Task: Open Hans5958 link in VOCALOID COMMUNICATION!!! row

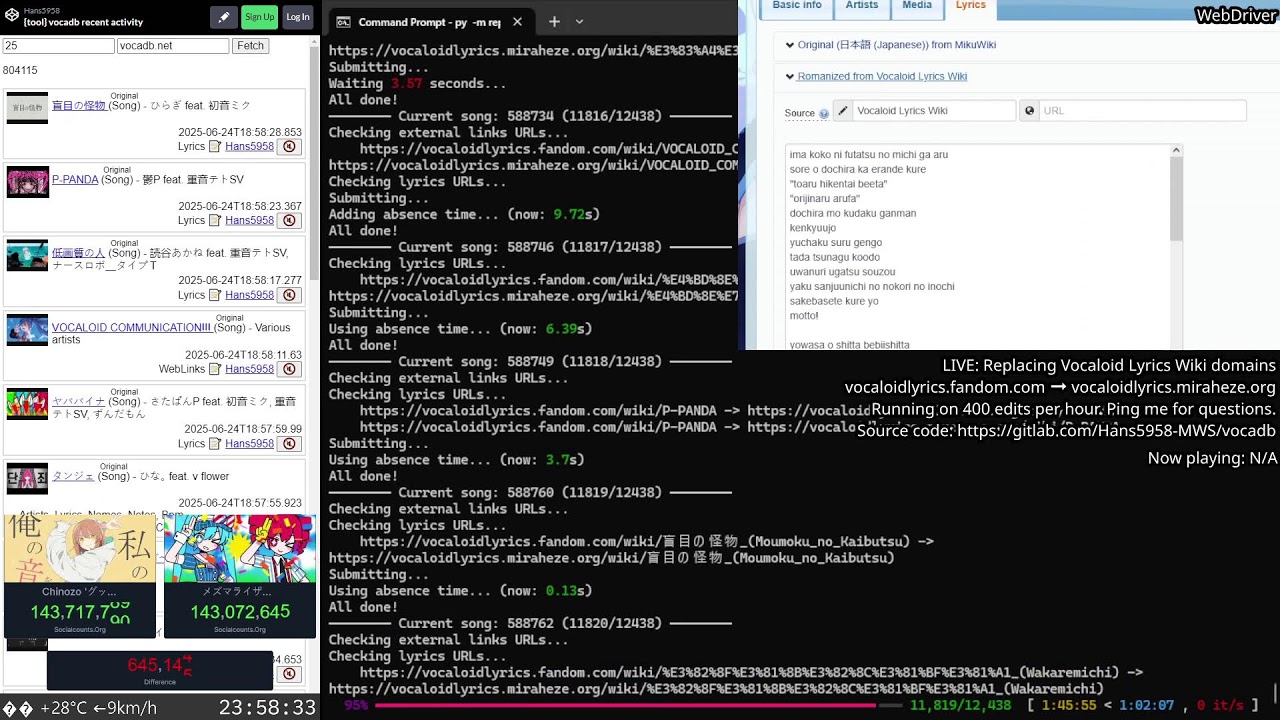Action: point(249,369)
